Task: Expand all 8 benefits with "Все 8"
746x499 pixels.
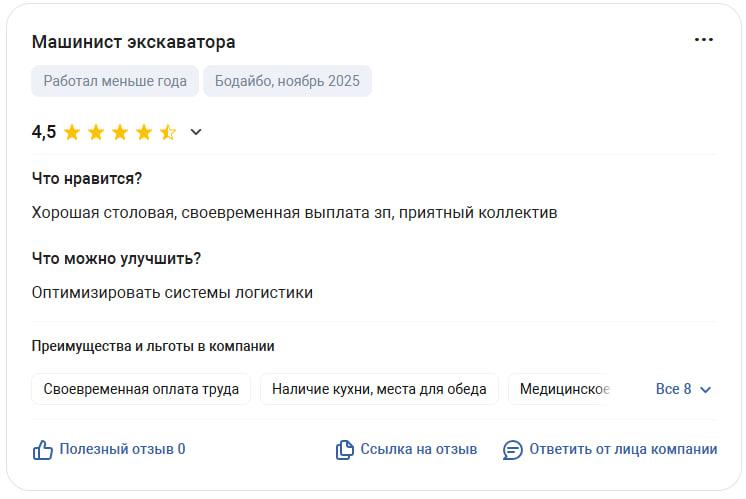Action: (x=673, y=389)
